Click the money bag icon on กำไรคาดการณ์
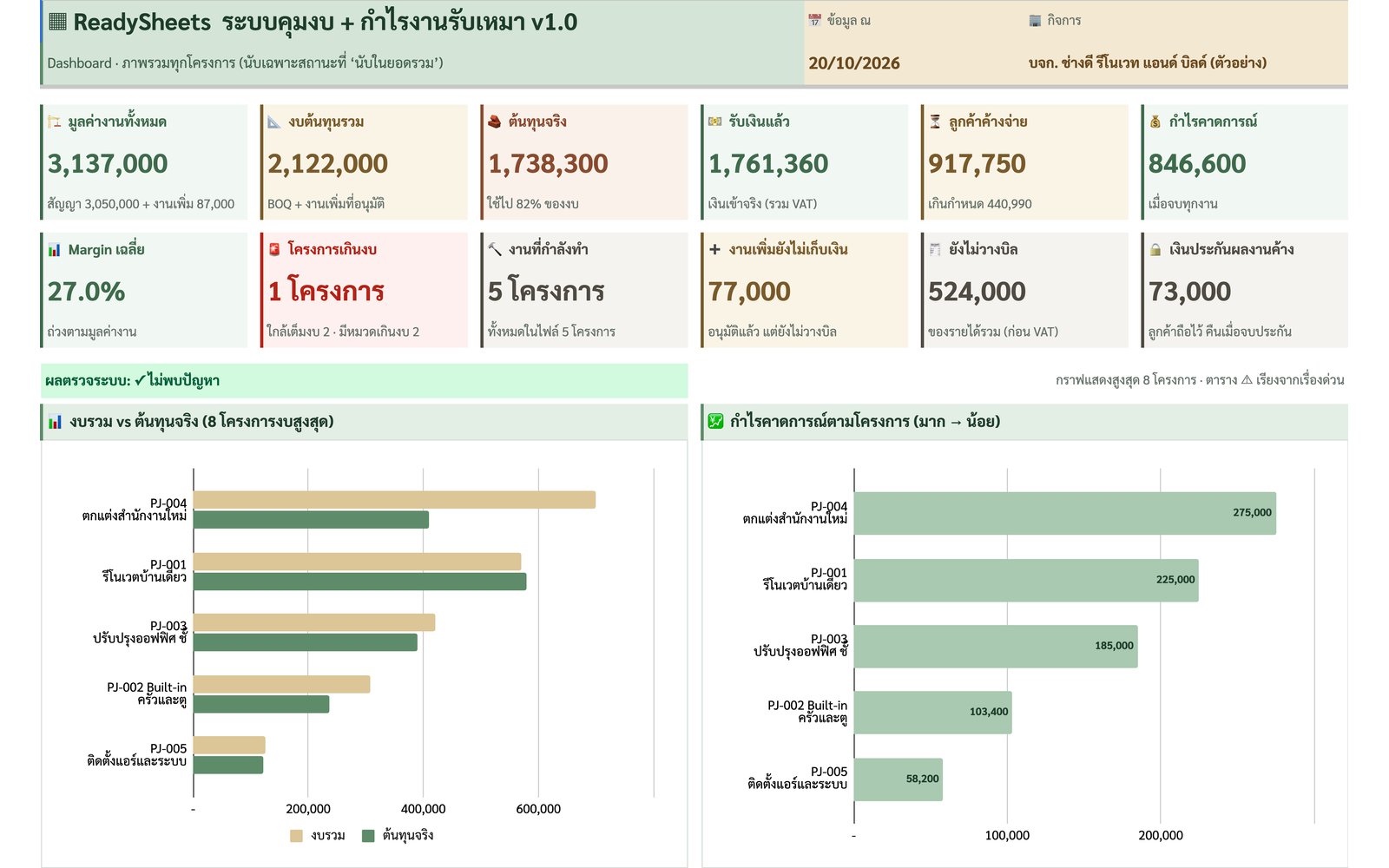 point(1155,122)
